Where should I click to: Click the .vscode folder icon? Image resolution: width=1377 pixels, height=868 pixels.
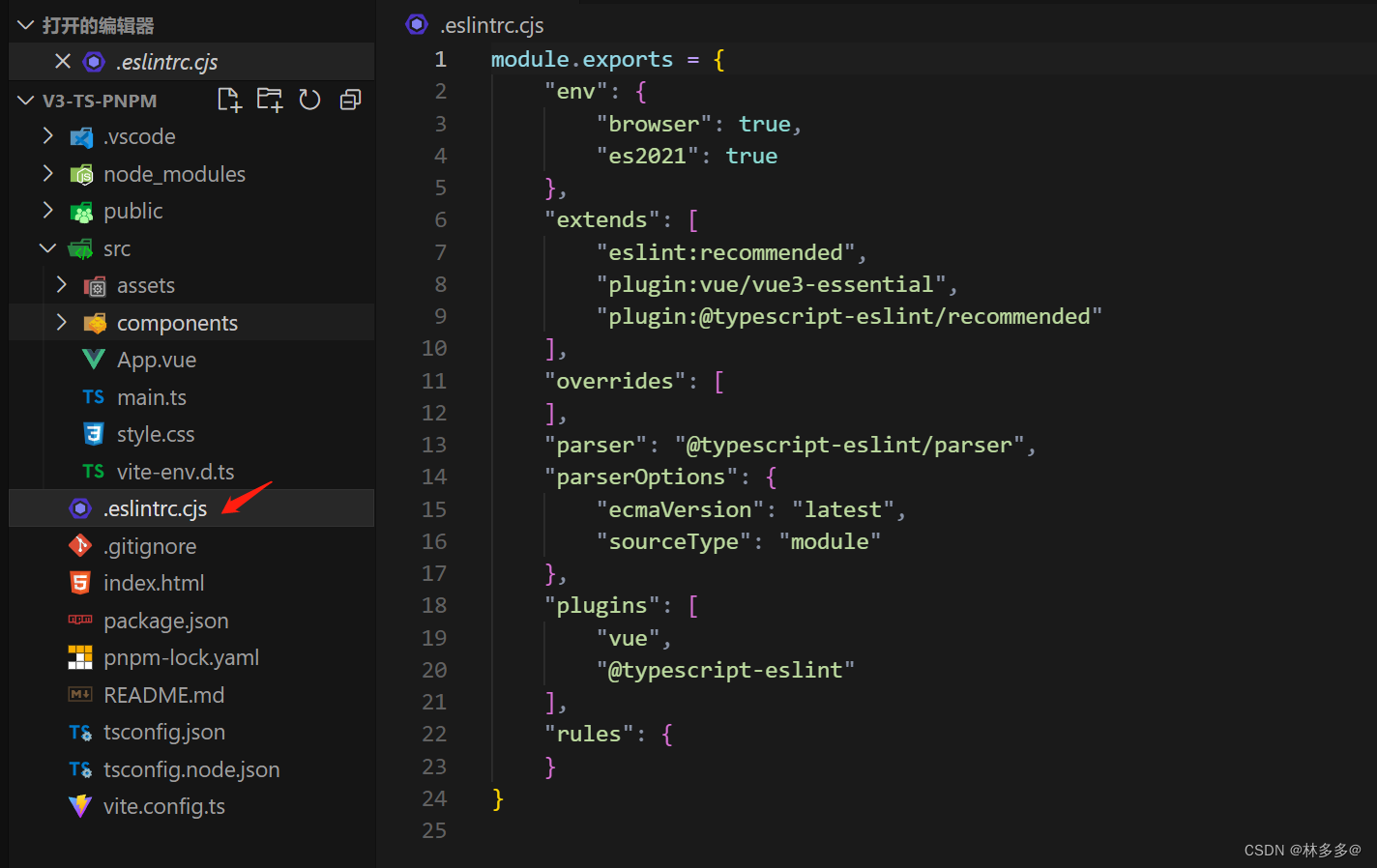coord(81,137)
